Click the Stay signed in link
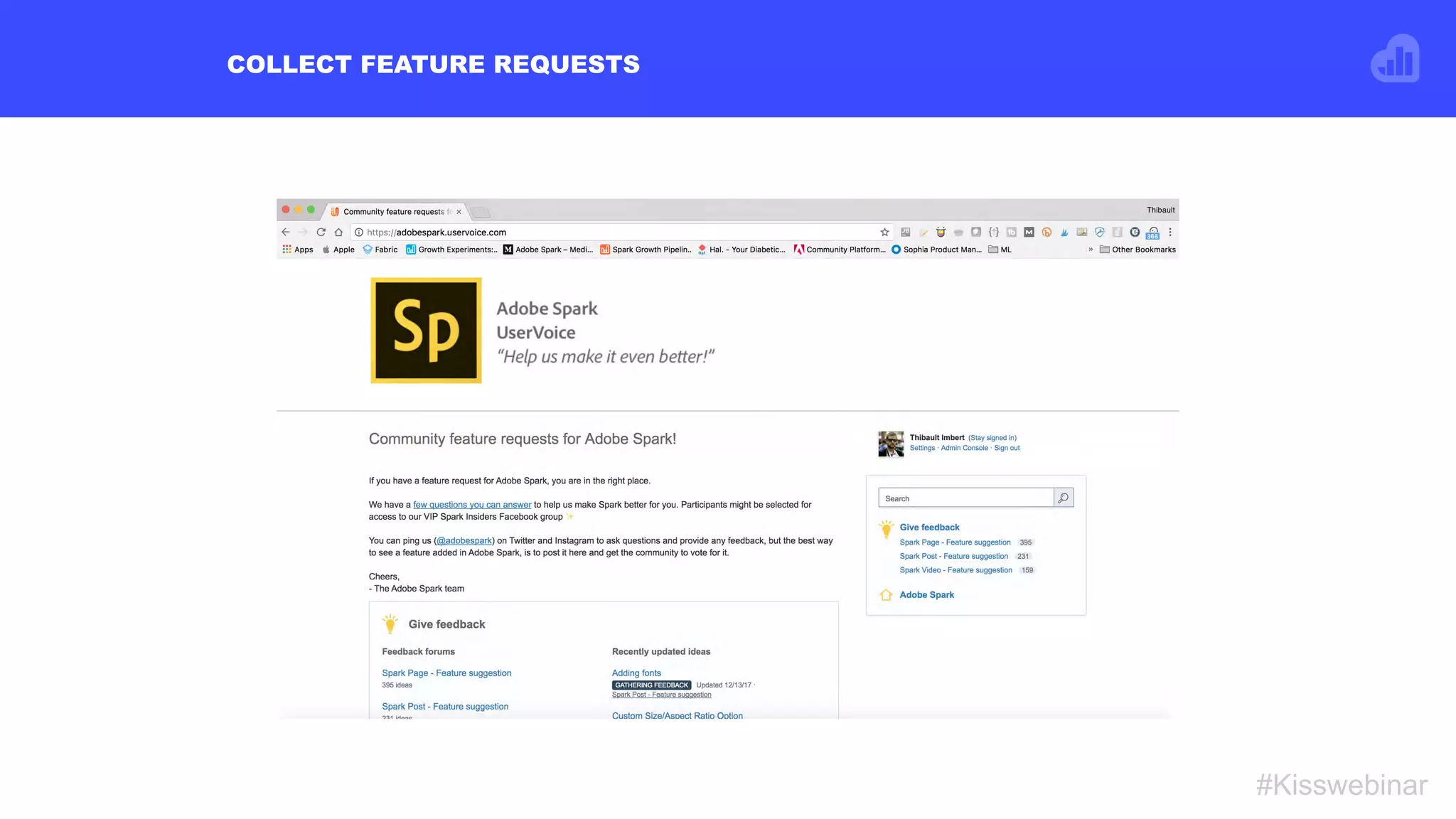Viewport: 1456px width, 819px height. pos(992,438)
